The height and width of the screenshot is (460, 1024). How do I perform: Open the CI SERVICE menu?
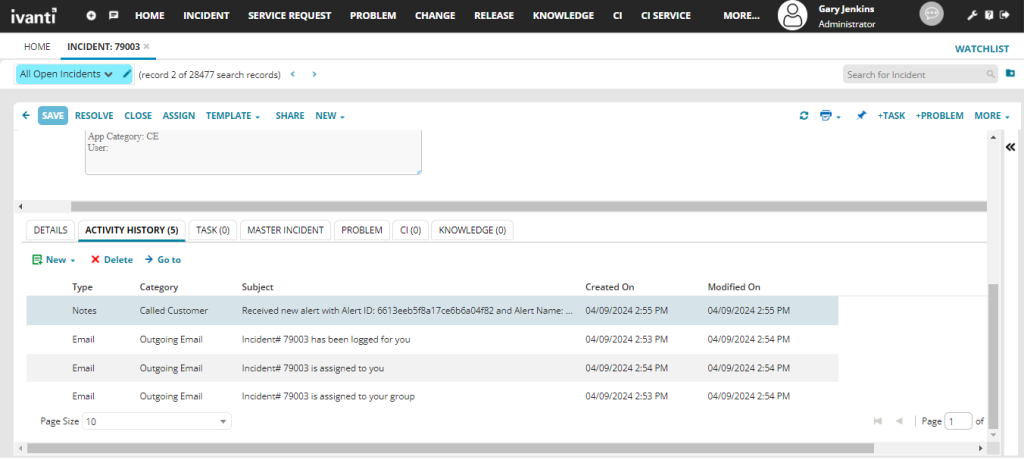[x=665, y=15]
